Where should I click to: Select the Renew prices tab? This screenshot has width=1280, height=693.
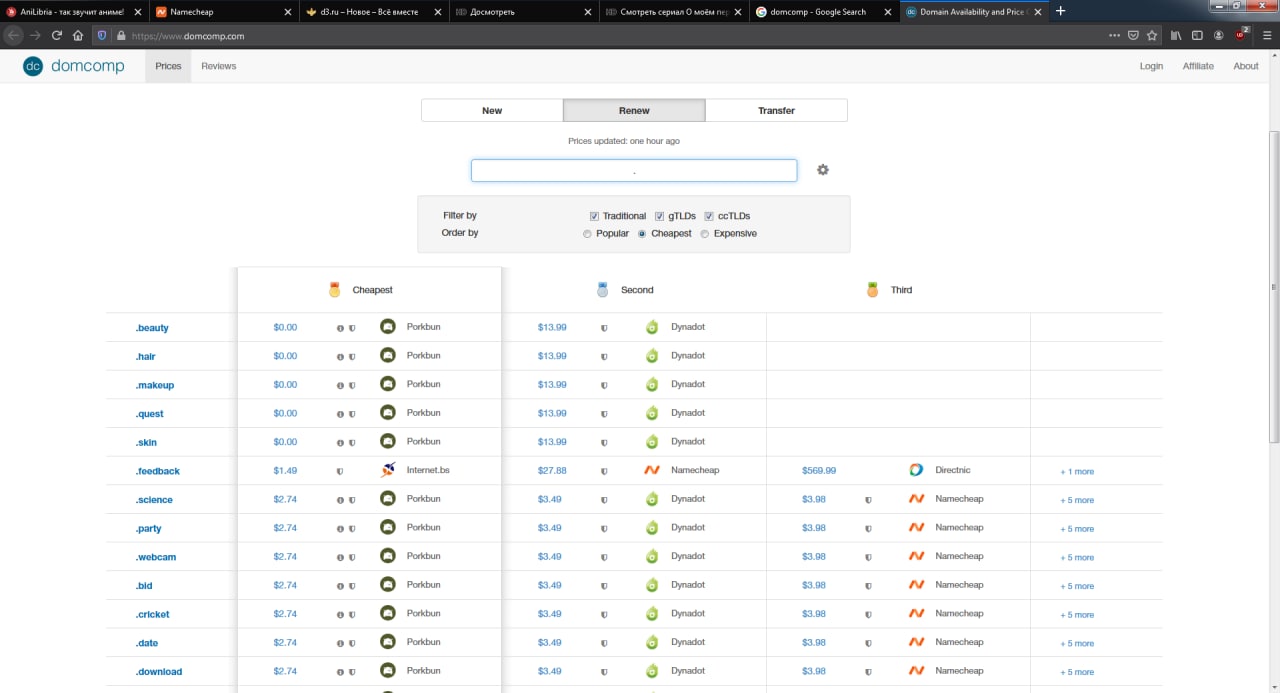click(x=634, y=110)
